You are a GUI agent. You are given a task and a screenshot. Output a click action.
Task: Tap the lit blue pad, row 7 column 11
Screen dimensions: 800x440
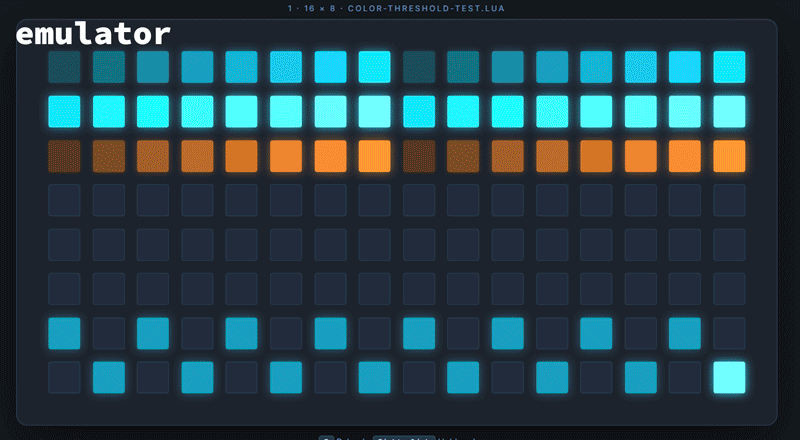click(x=508, y=333)
